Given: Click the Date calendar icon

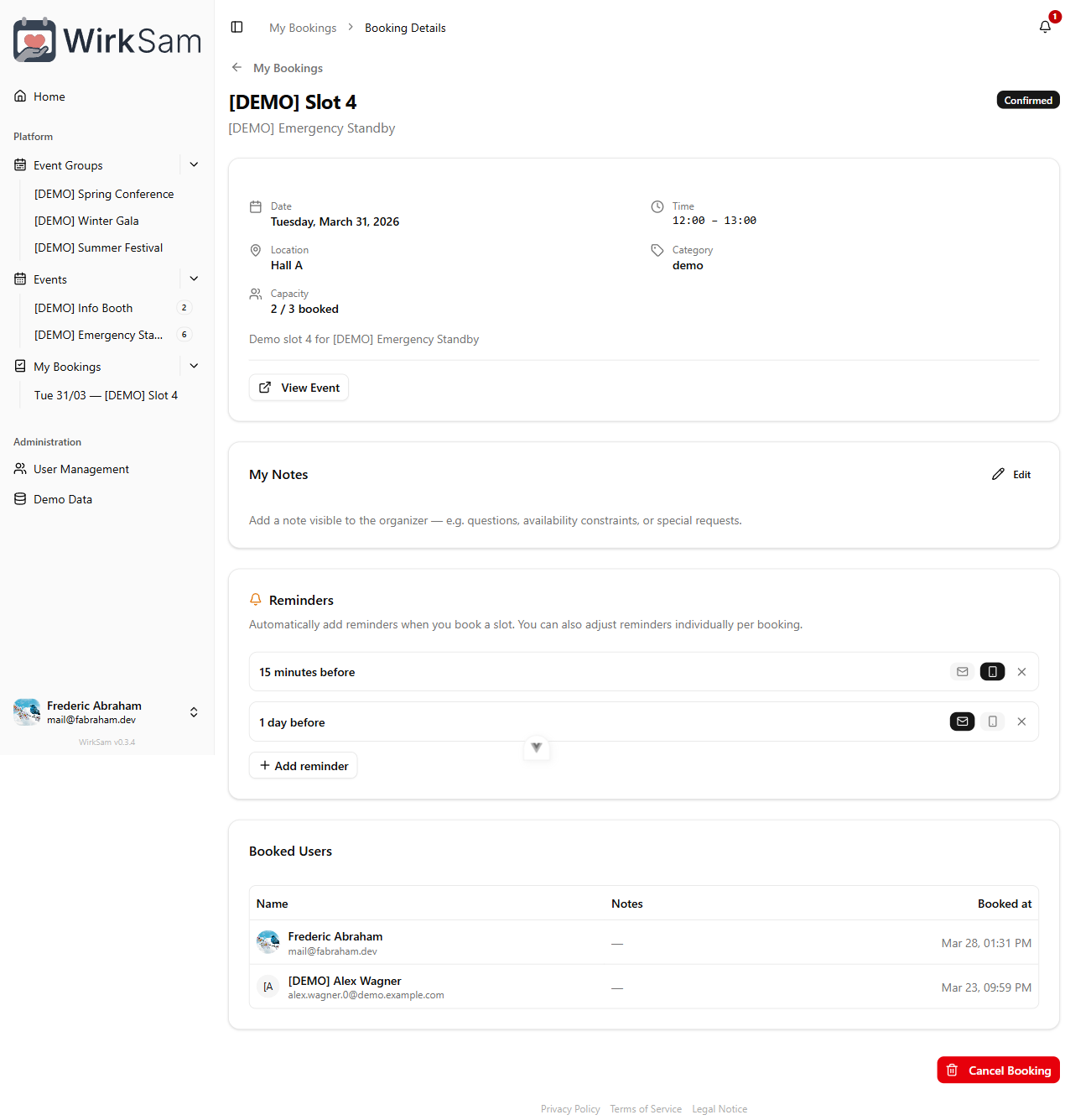Looking at the screenshot, I should tap(256, 206).
